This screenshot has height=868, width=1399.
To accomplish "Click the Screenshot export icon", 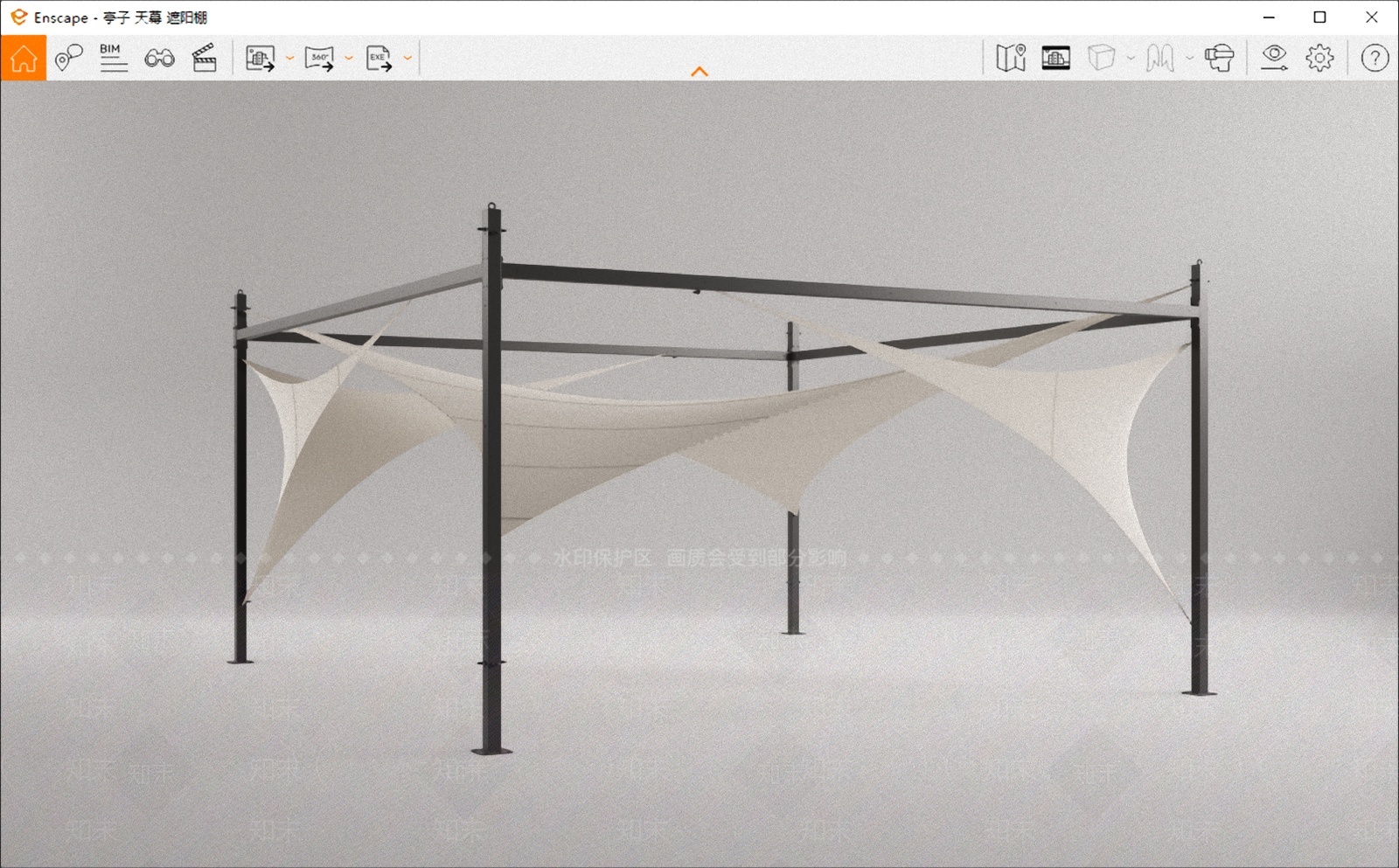I will [260, 59].
